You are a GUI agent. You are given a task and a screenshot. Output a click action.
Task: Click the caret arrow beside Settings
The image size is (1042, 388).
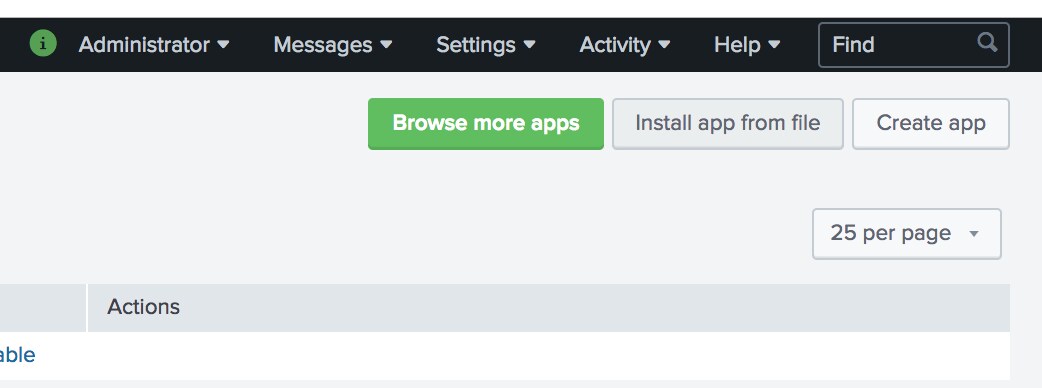[530, 45]
